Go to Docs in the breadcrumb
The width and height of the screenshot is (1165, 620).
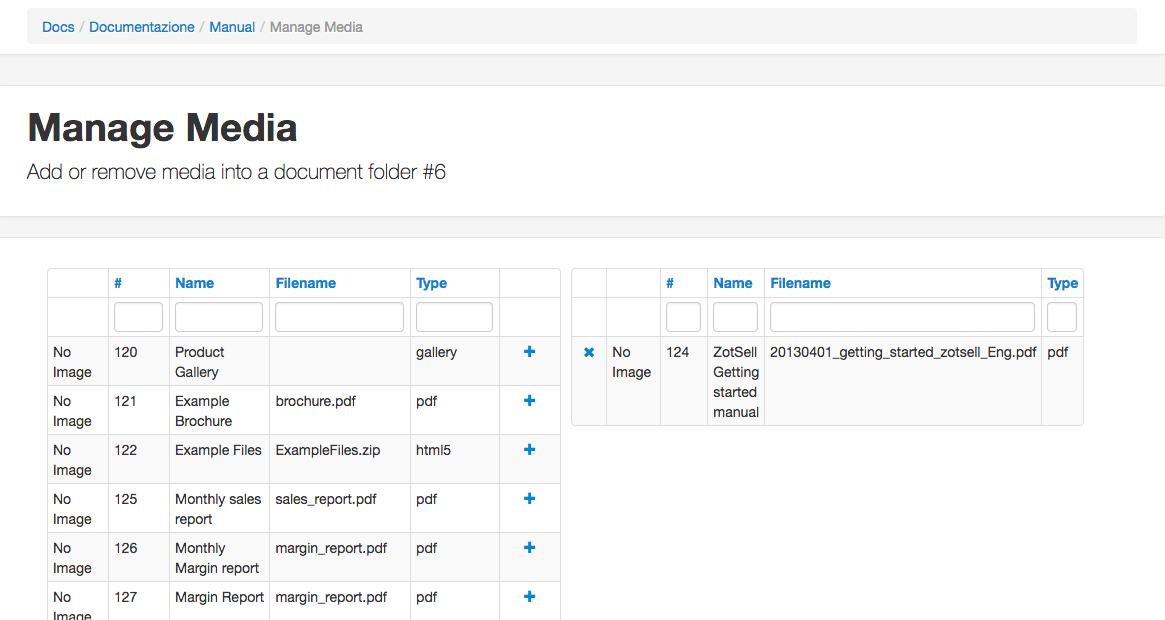[58, 27]
